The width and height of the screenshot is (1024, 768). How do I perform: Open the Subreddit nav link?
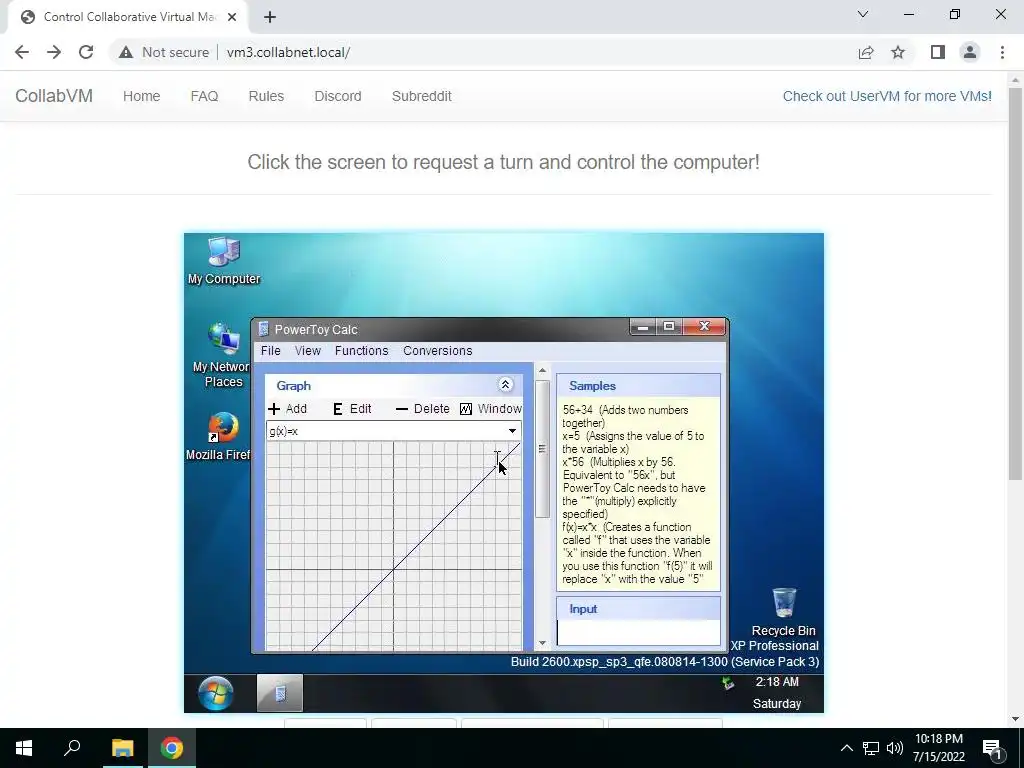(422, 96)
